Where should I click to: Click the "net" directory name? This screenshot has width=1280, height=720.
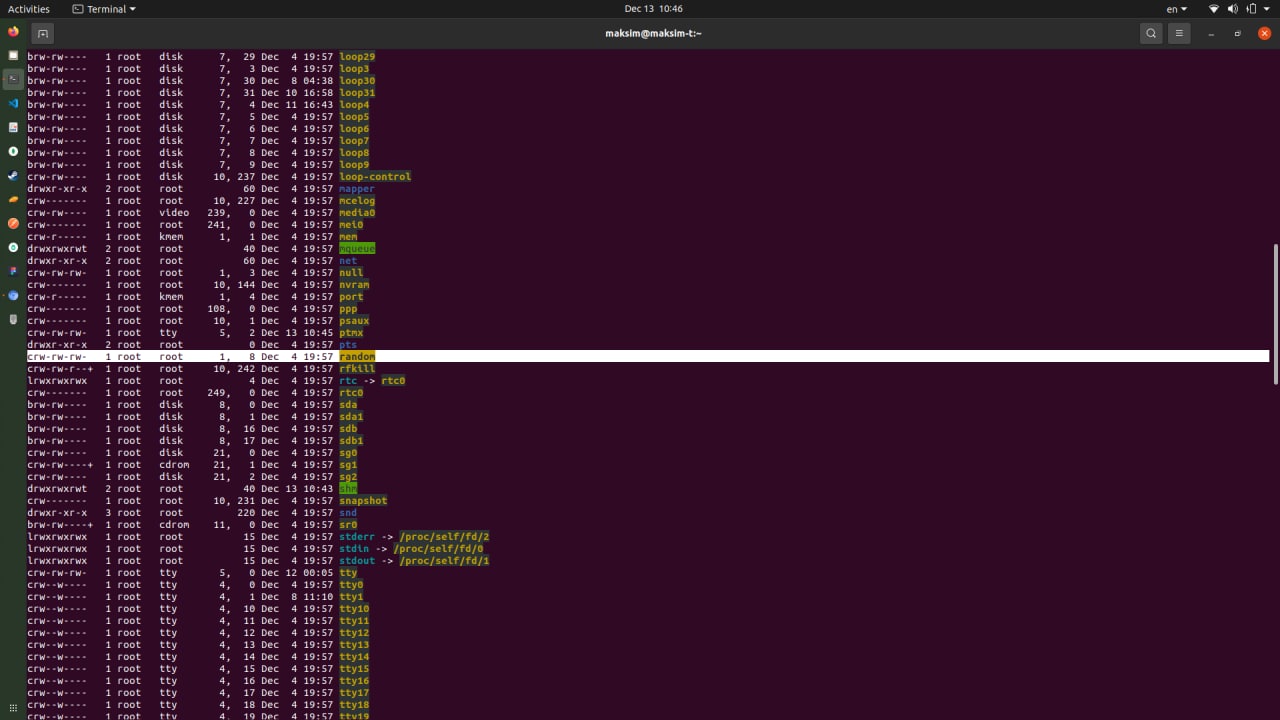(x=348, y=261)
